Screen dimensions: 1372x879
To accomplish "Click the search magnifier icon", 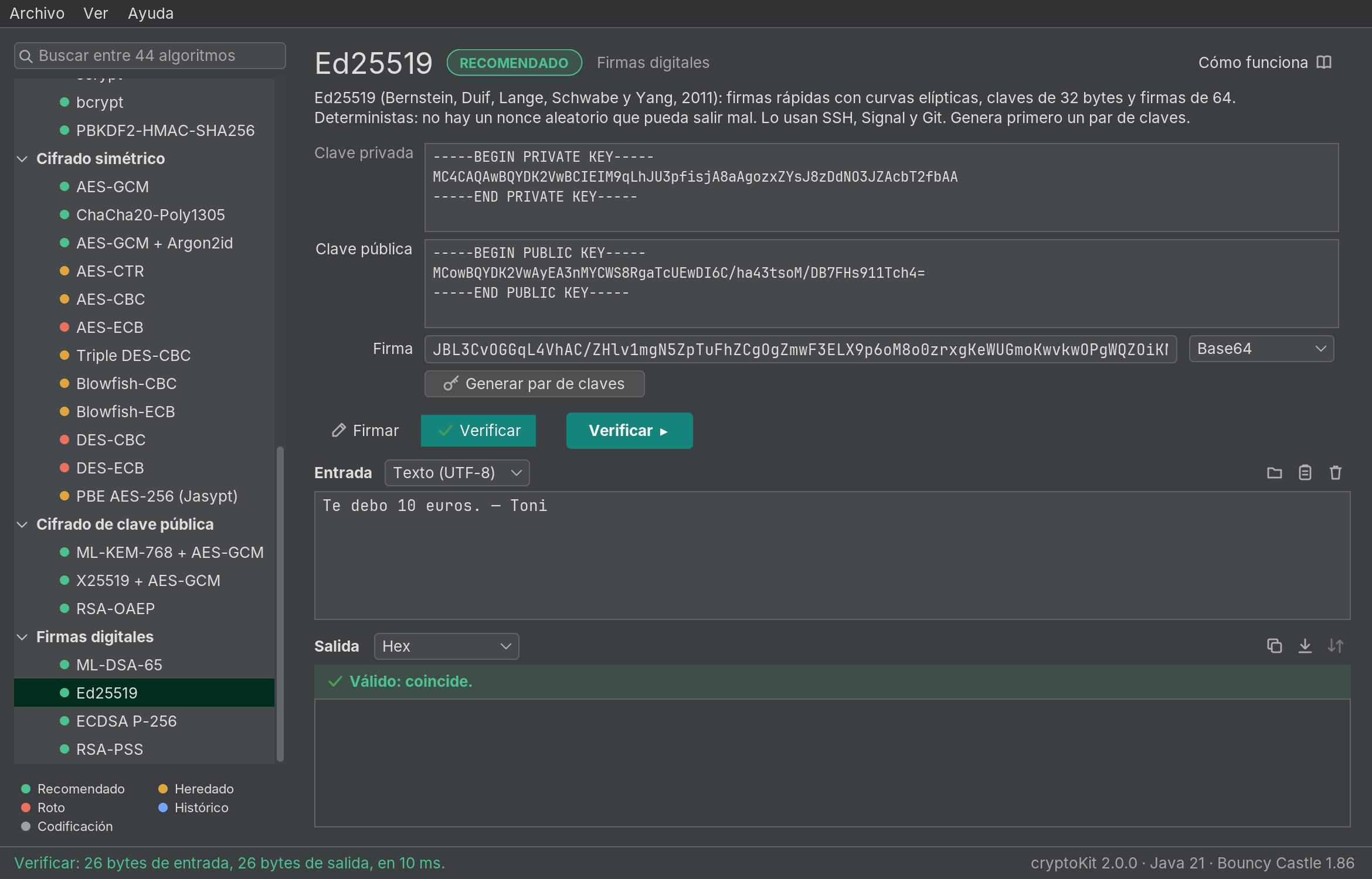I will [x=26, y=56].
